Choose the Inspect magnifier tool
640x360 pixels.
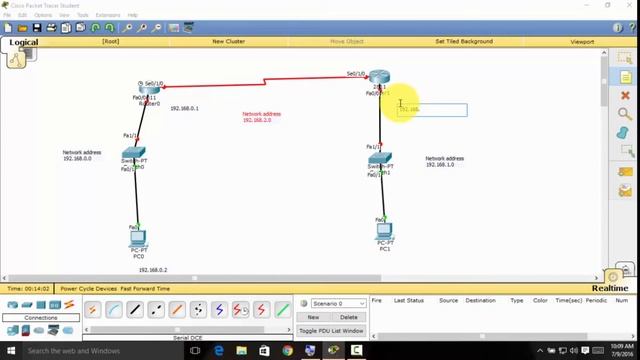click(x=624, y=114)
